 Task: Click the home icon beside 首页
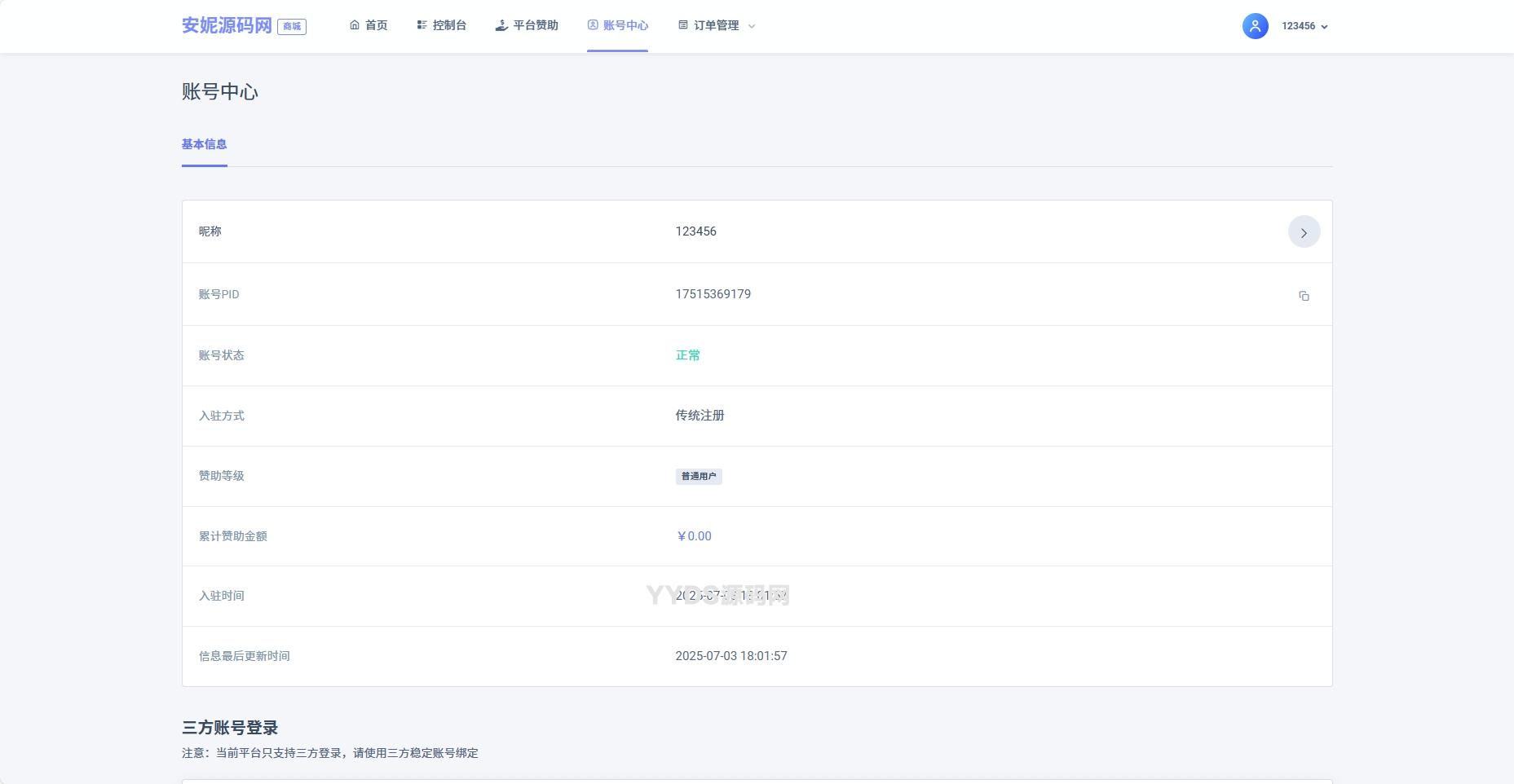[x=354, y=24]
